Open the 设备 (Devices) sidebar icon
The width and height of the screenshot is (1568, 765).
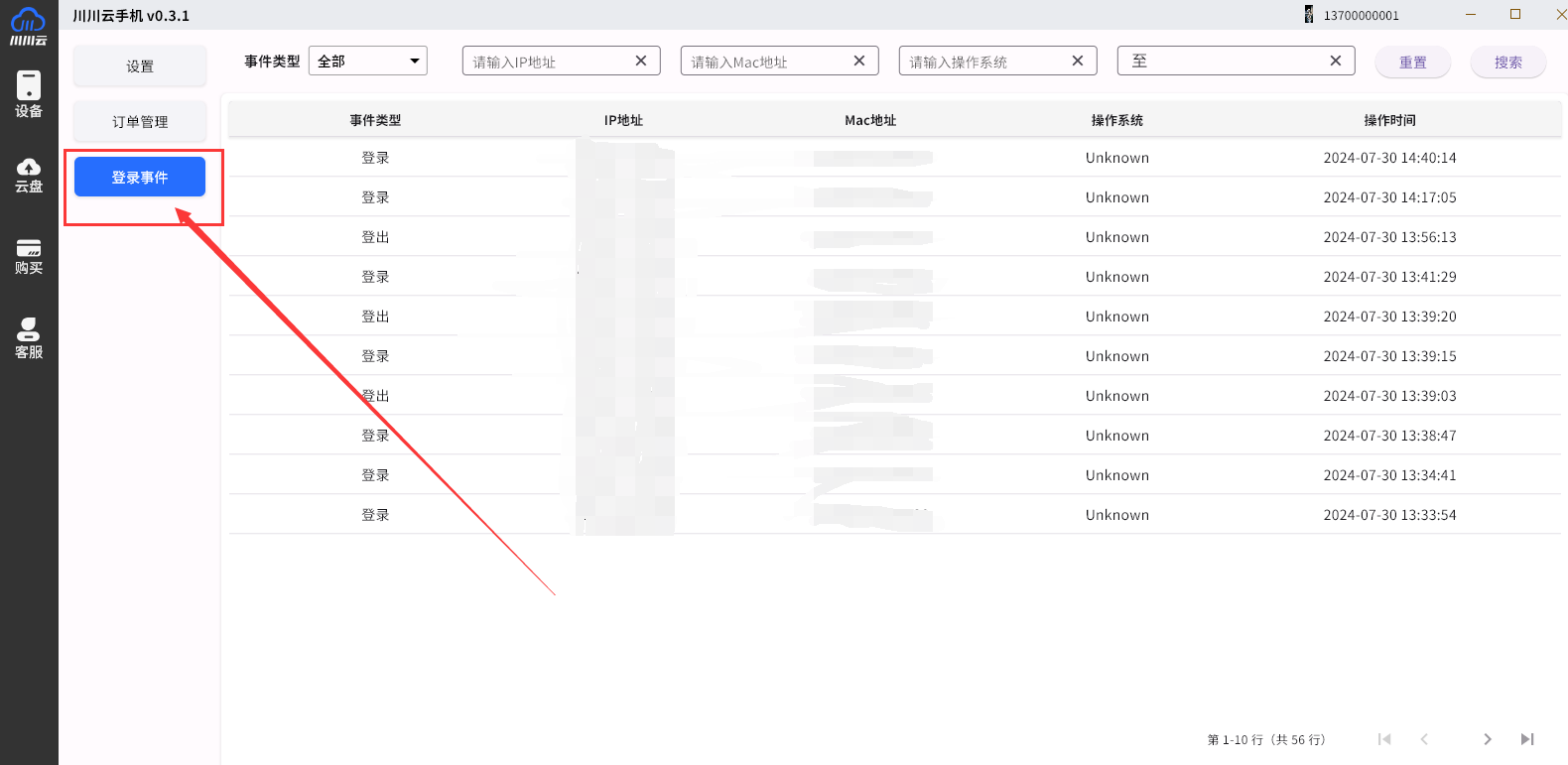click(29, 94)
